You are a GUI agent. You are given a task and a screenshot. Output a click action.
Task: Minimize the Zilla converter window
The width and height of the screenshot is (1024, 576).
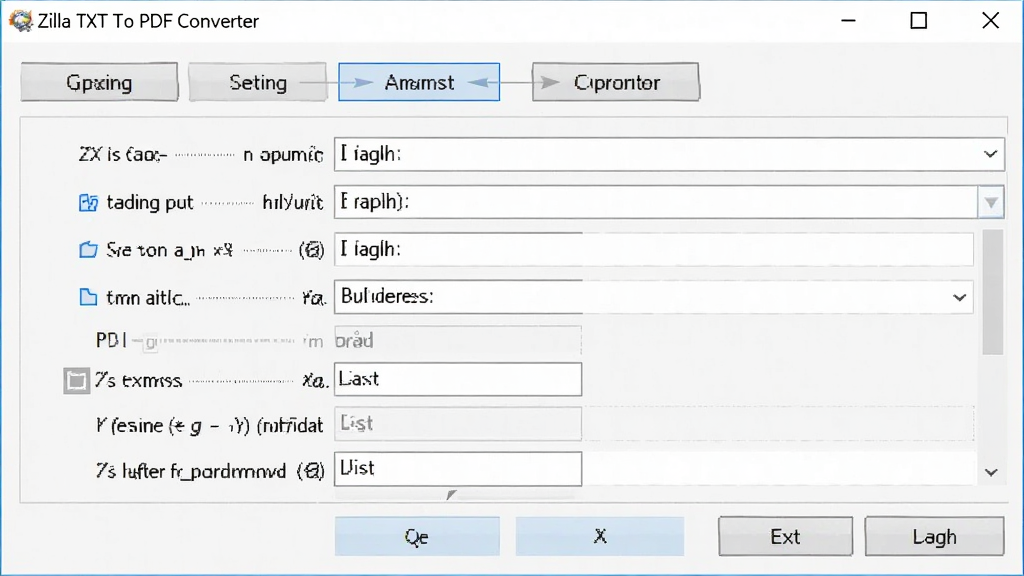coord(848,21)
